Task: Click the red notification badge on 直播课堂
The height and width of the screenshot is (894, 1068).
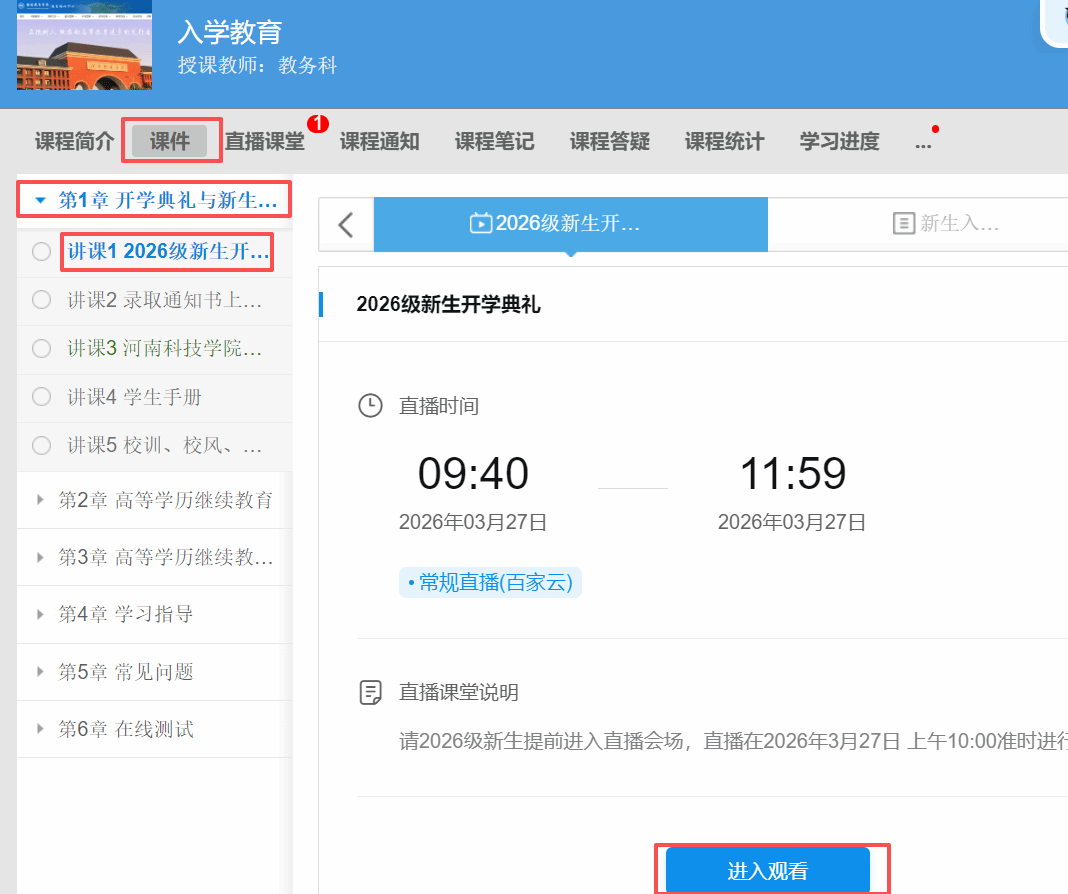Action: pyautogui.click(x=318, y=125)
